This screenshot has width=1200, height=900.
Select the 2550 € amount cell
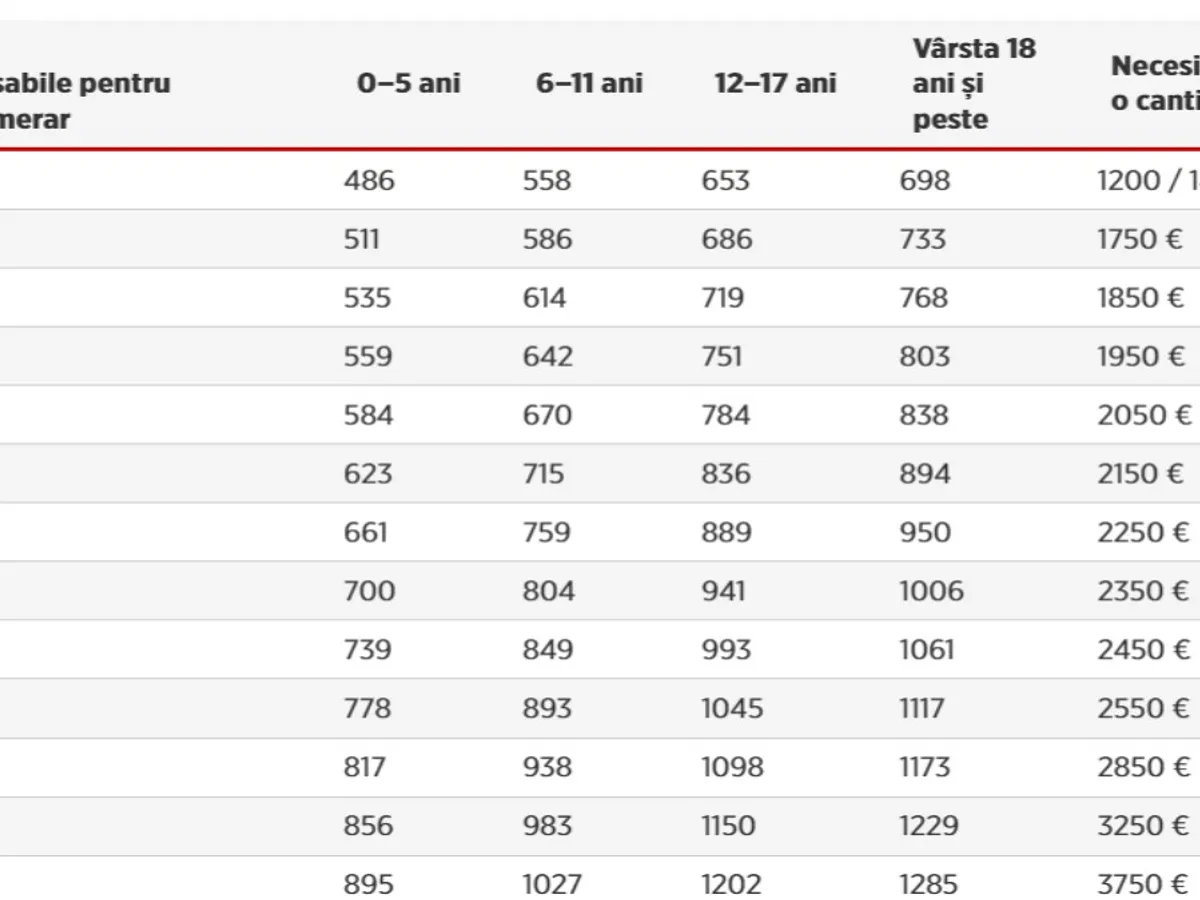(x=1143, y=708)
